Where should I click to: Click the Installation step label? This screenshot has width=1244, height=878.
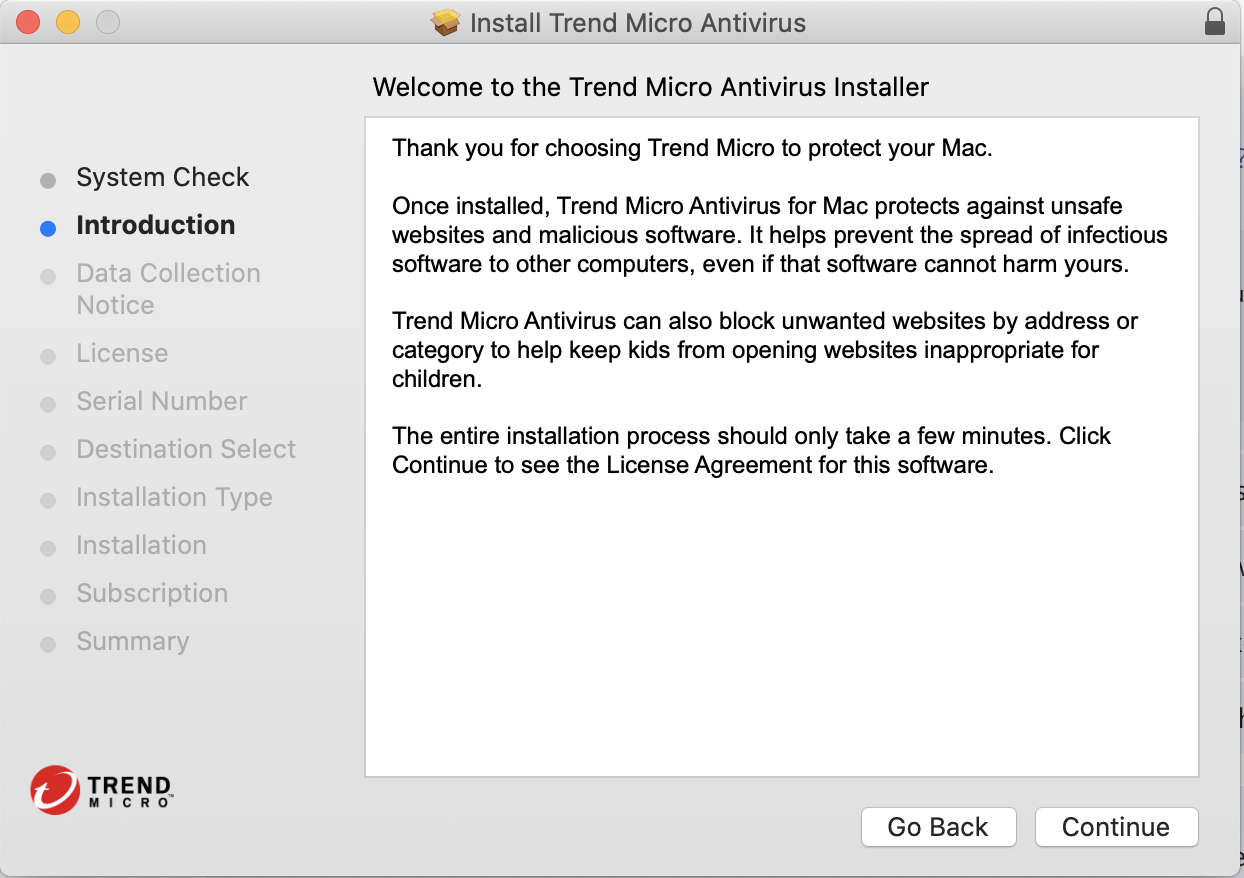[x=142, y=545]
